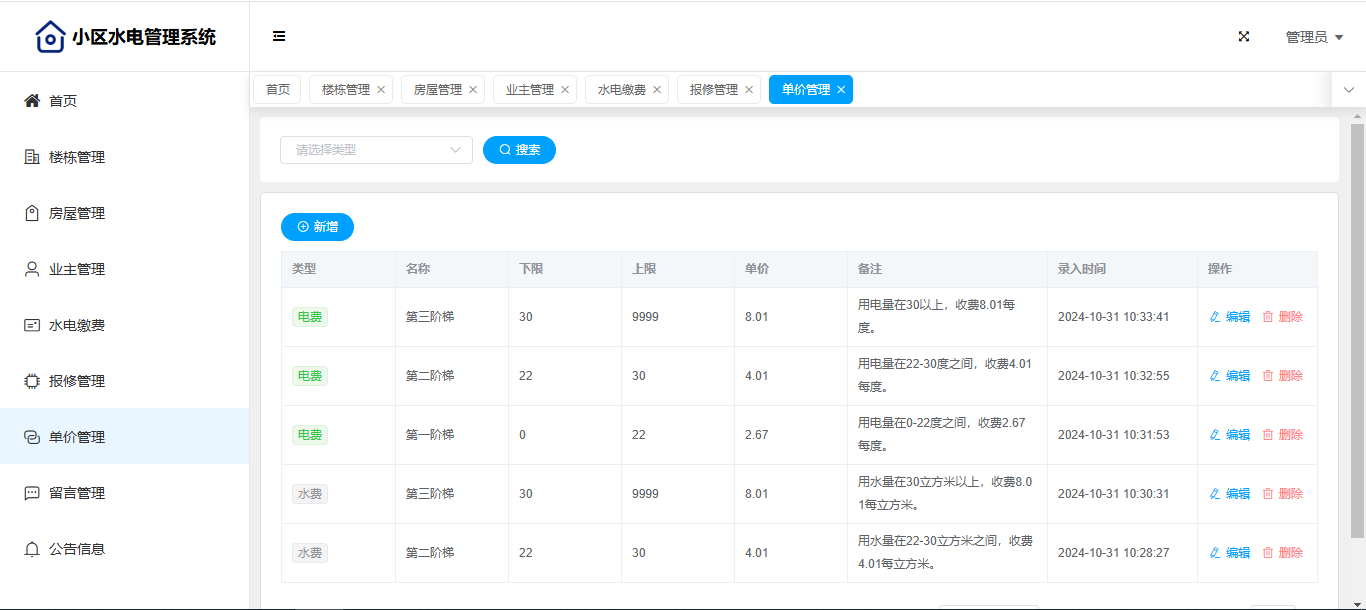
Task: Switch to the 首页 tab
Action: click(x=277, y=90)
